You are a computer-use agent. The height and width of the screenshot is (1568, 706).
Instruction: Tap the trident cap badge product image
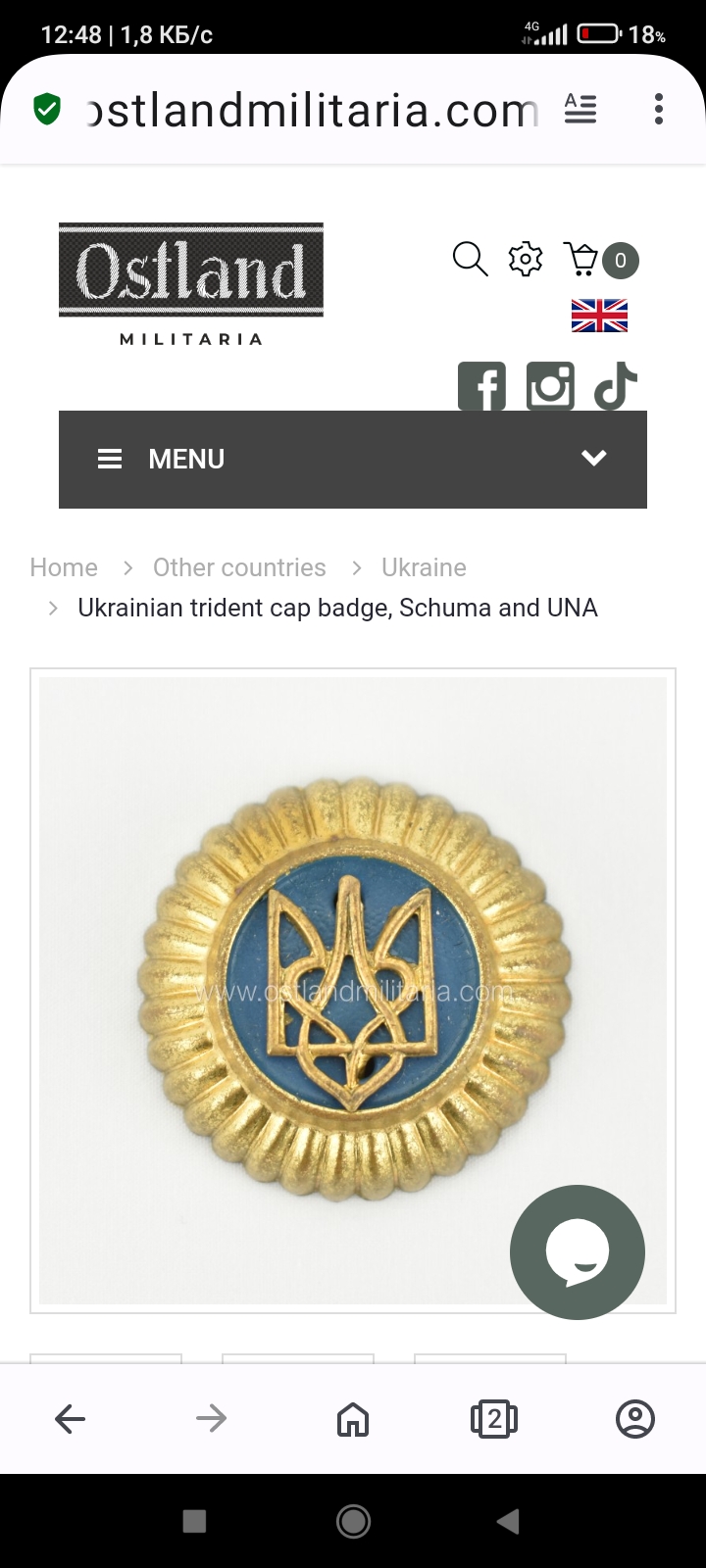pos(353,990)
